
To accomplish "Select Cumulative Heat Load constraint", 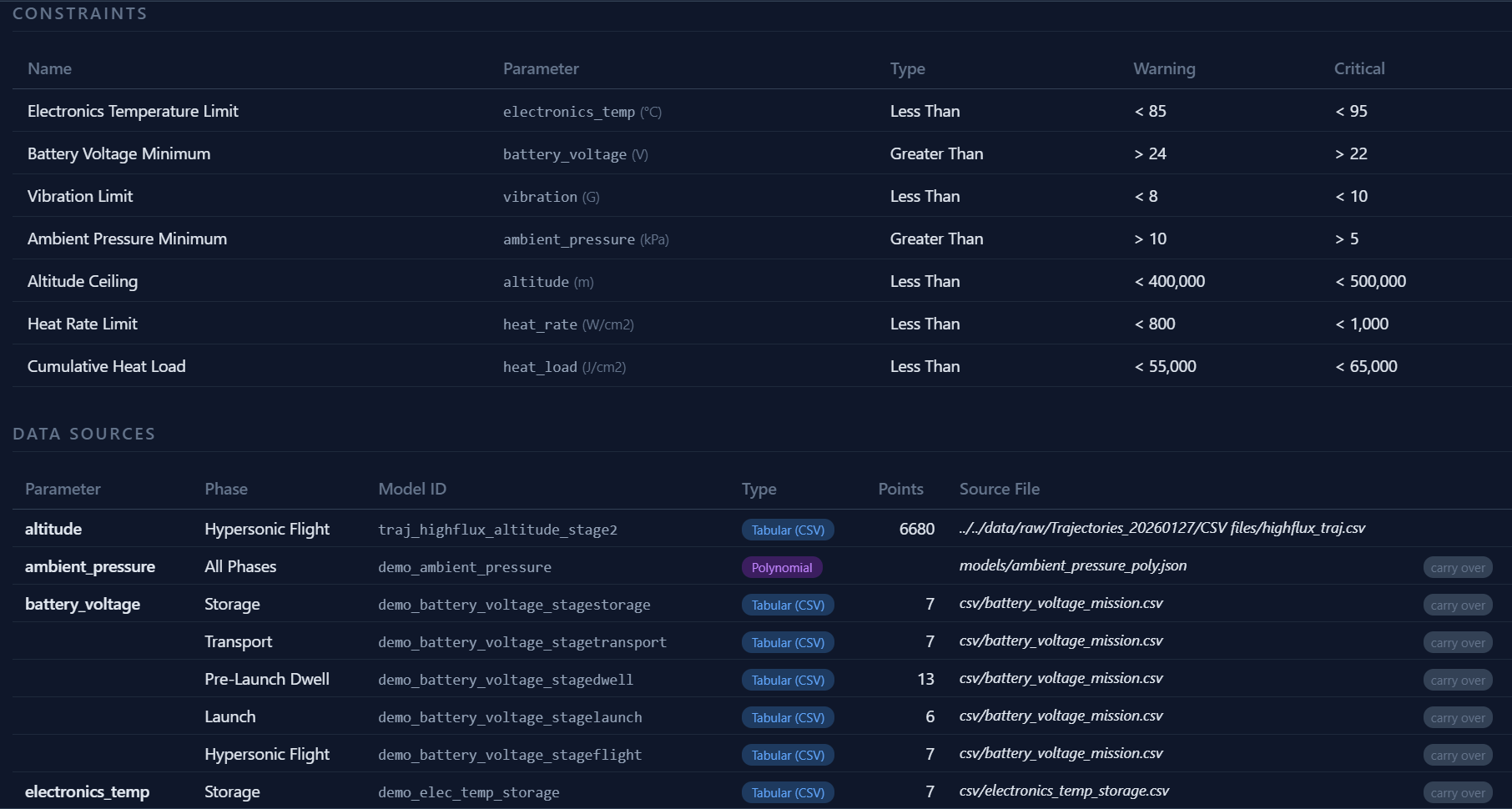I will [x=107, y=366].
